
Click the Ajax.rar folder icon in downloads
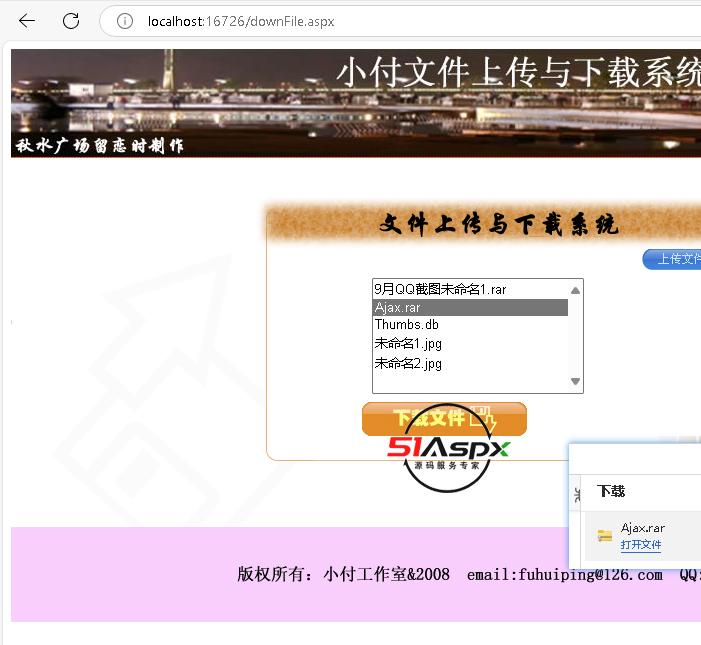(x=605, y=536)
